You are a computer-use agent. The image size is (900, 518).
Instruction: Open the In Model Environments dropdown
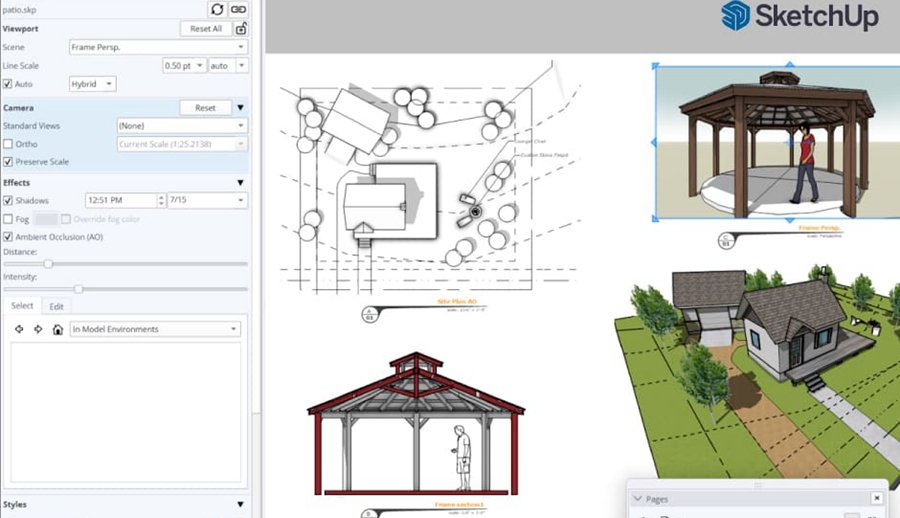pos(155,329)
